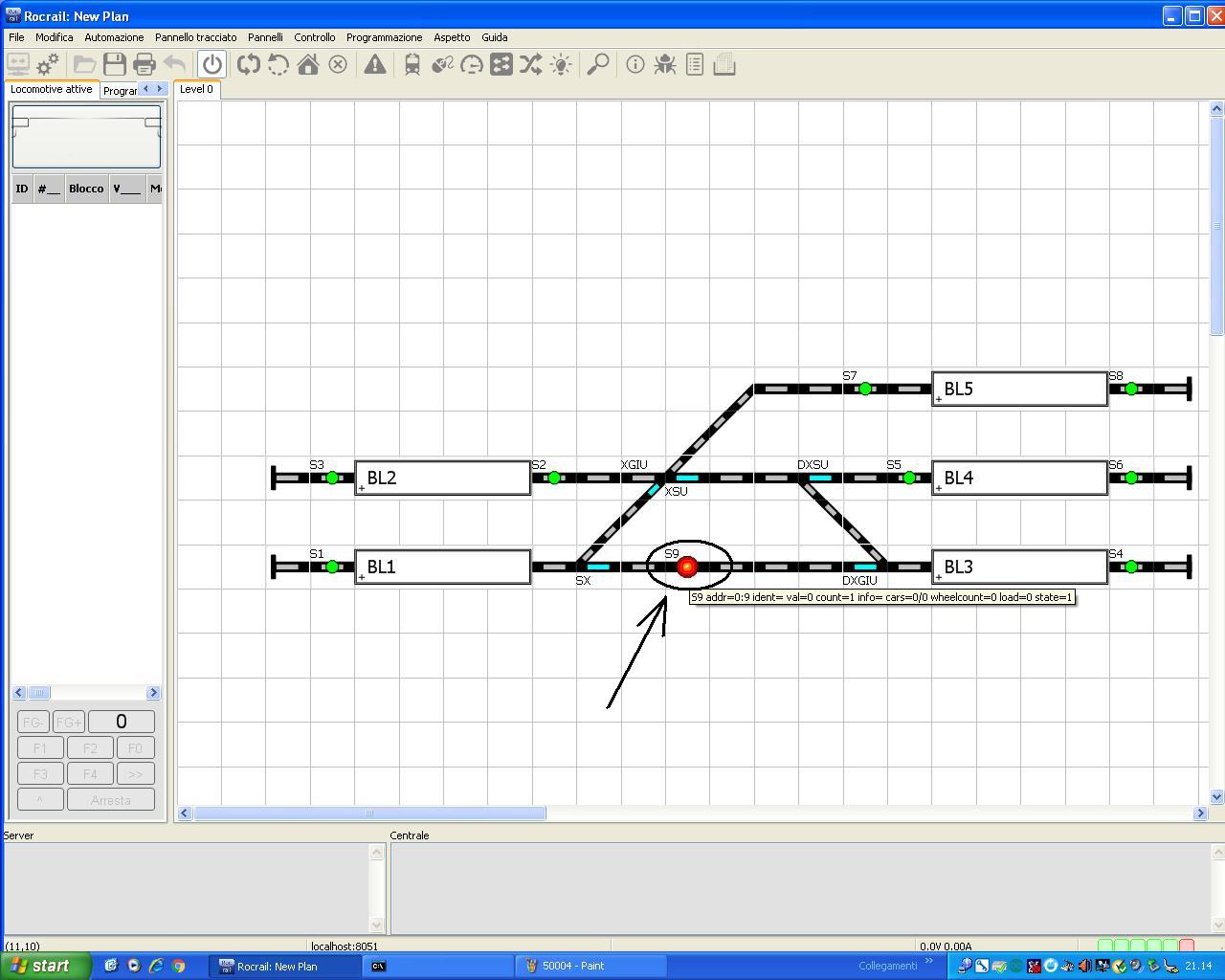Open the Automazione menu

pos(114,37)
